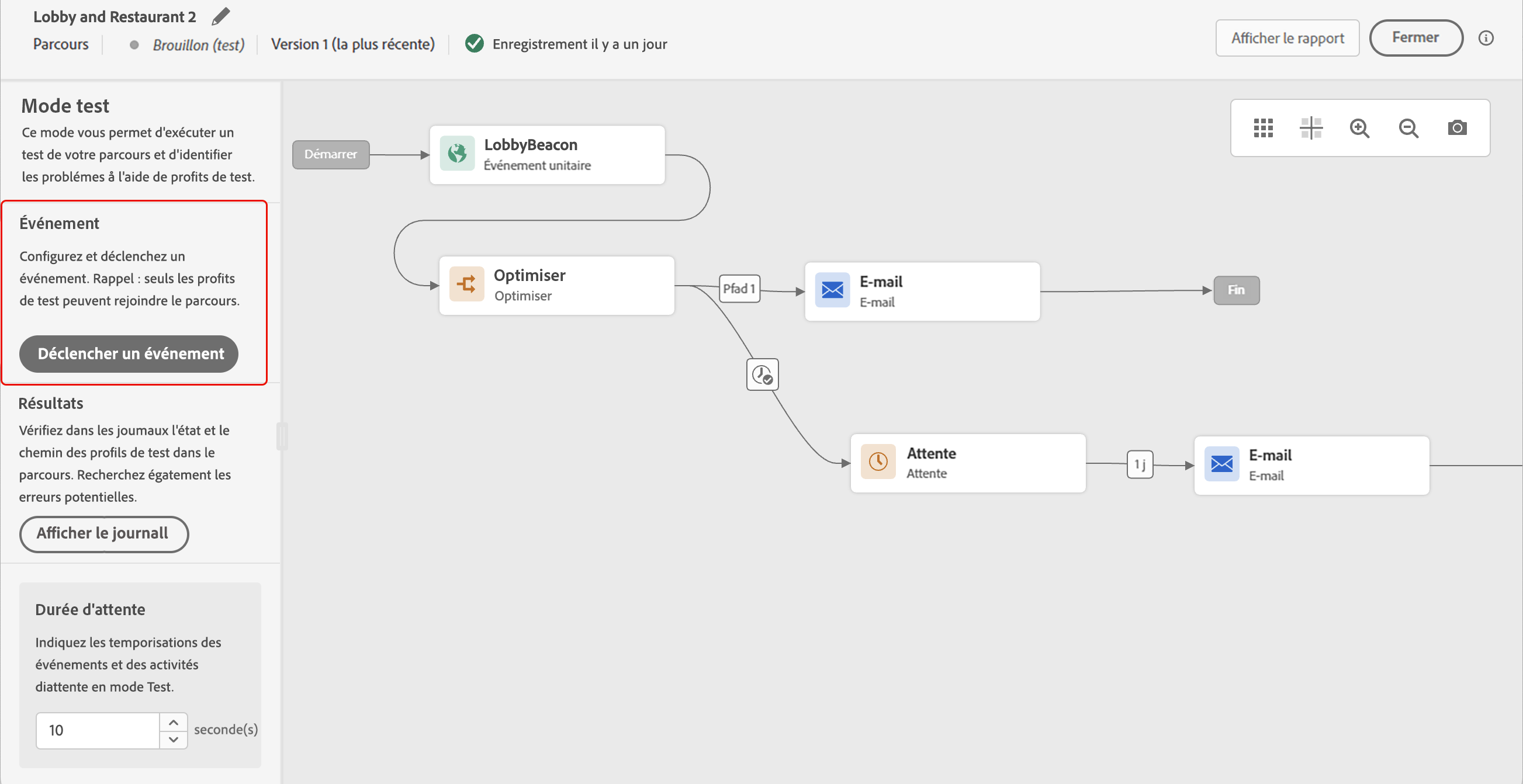Click the info icon next to Fermer

click(1486, 39)
